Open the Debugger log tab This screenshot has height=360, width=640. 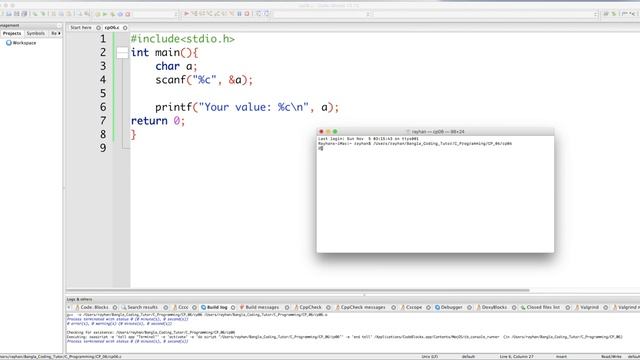pos(451,307)
